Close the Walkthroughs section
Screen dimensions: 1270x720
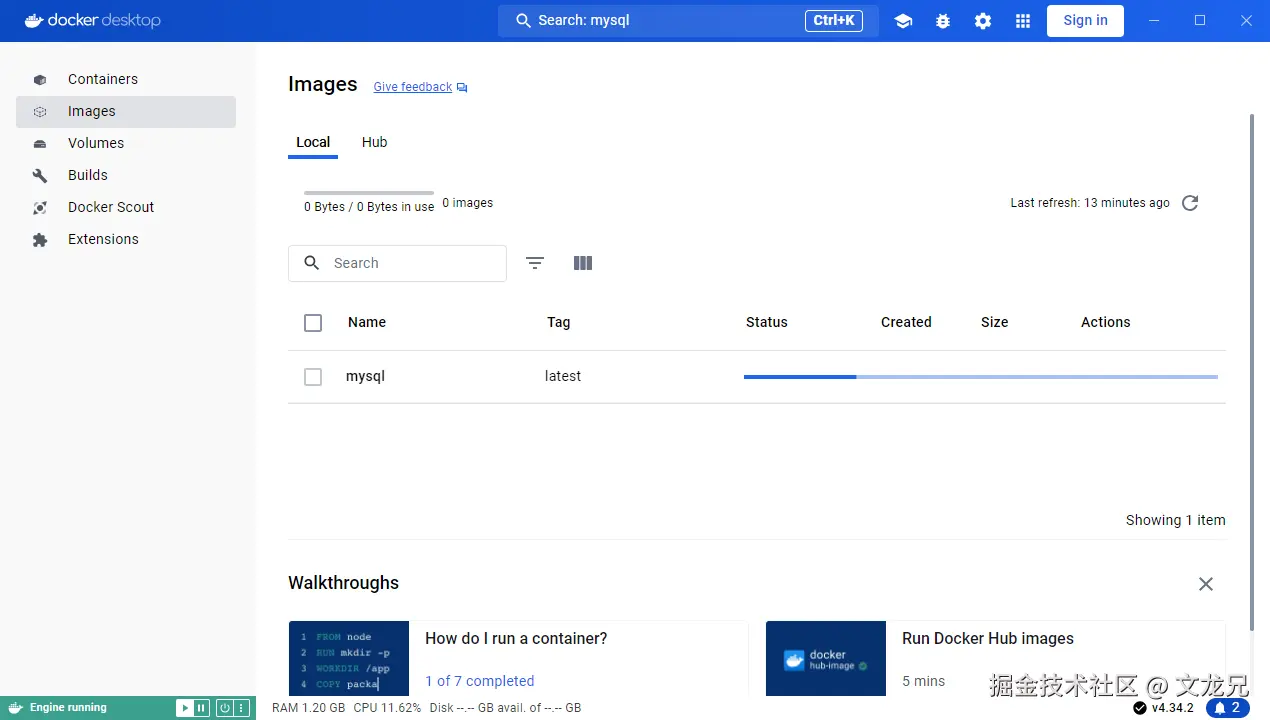[x=1206, y=584]
